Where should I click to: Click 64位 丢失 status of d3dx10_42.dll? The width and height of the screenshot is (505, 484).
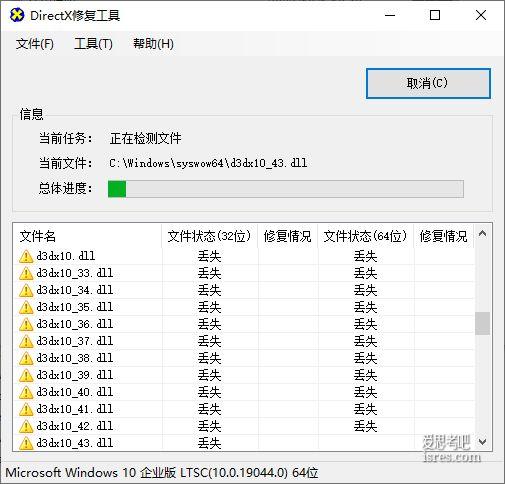pos(365,426)
